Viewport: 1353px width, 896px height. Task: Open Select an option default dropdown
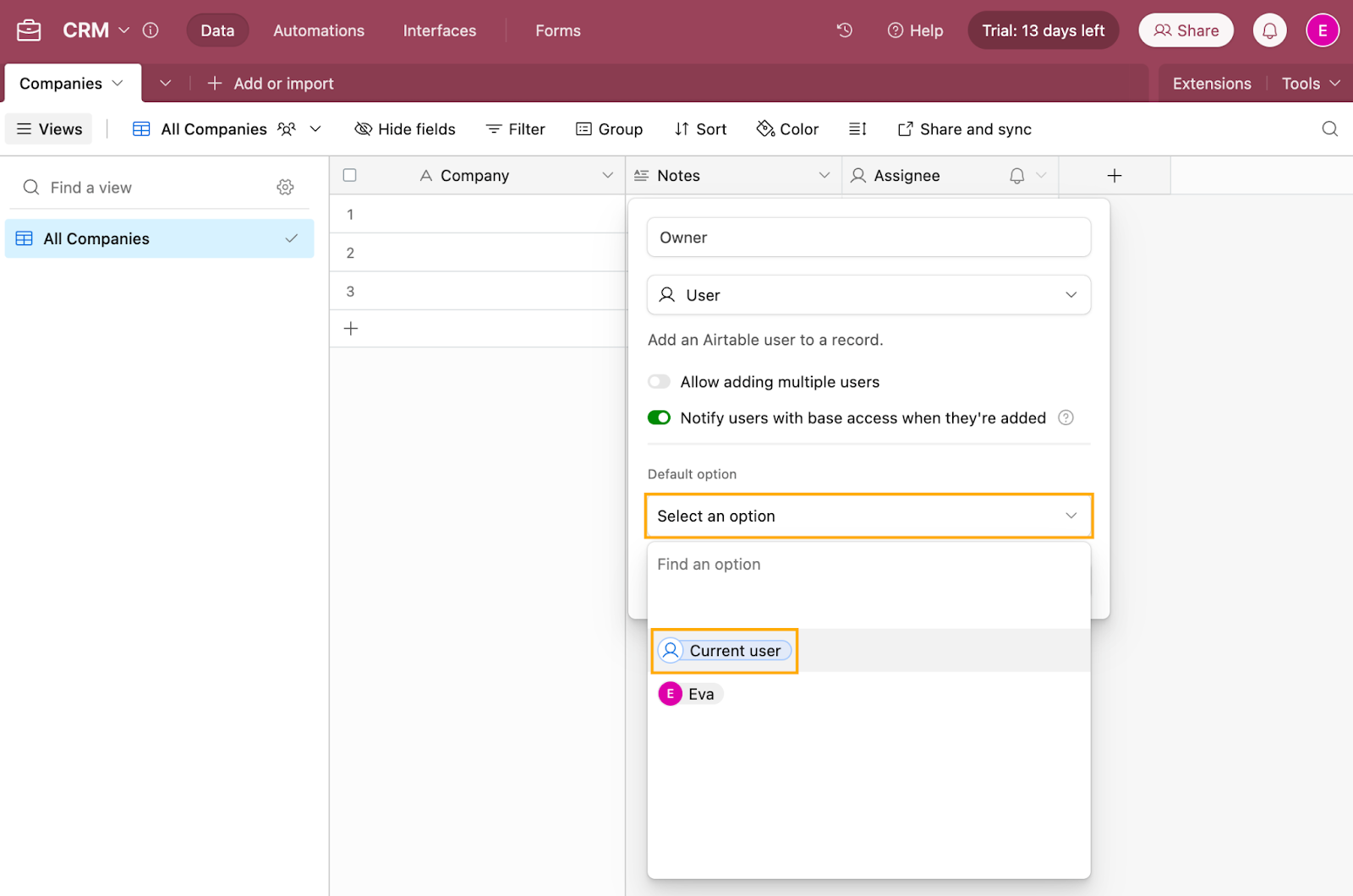[x=868, y=516]
